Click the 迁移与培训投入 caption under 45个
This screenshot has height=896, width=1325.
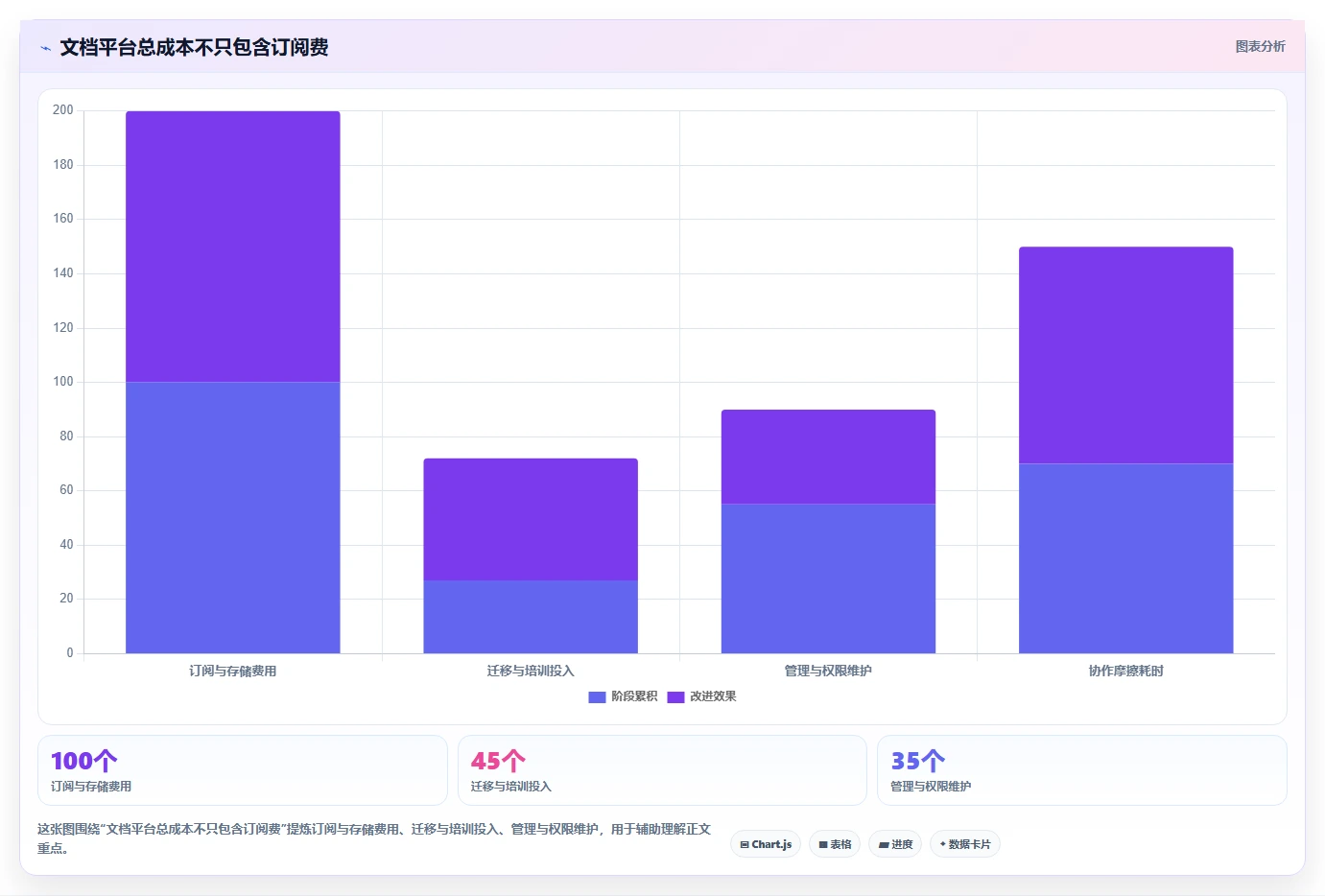click(x=511, y=787)
